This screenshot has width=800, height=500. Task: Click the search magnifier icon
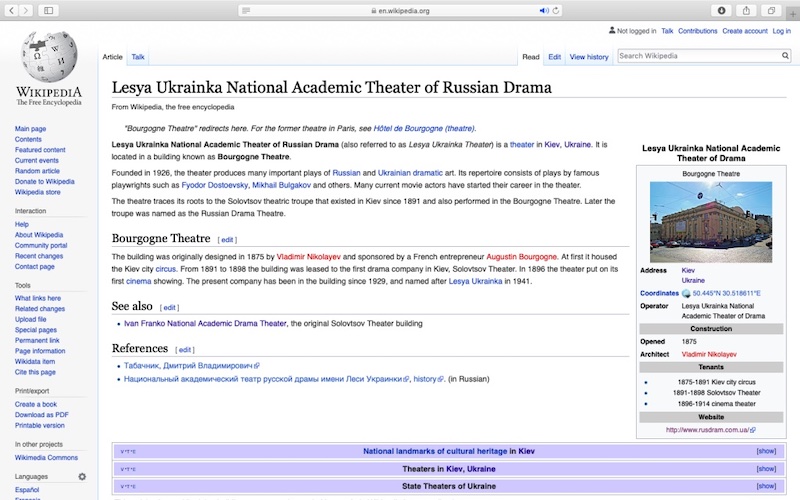(x=785, y=56)
